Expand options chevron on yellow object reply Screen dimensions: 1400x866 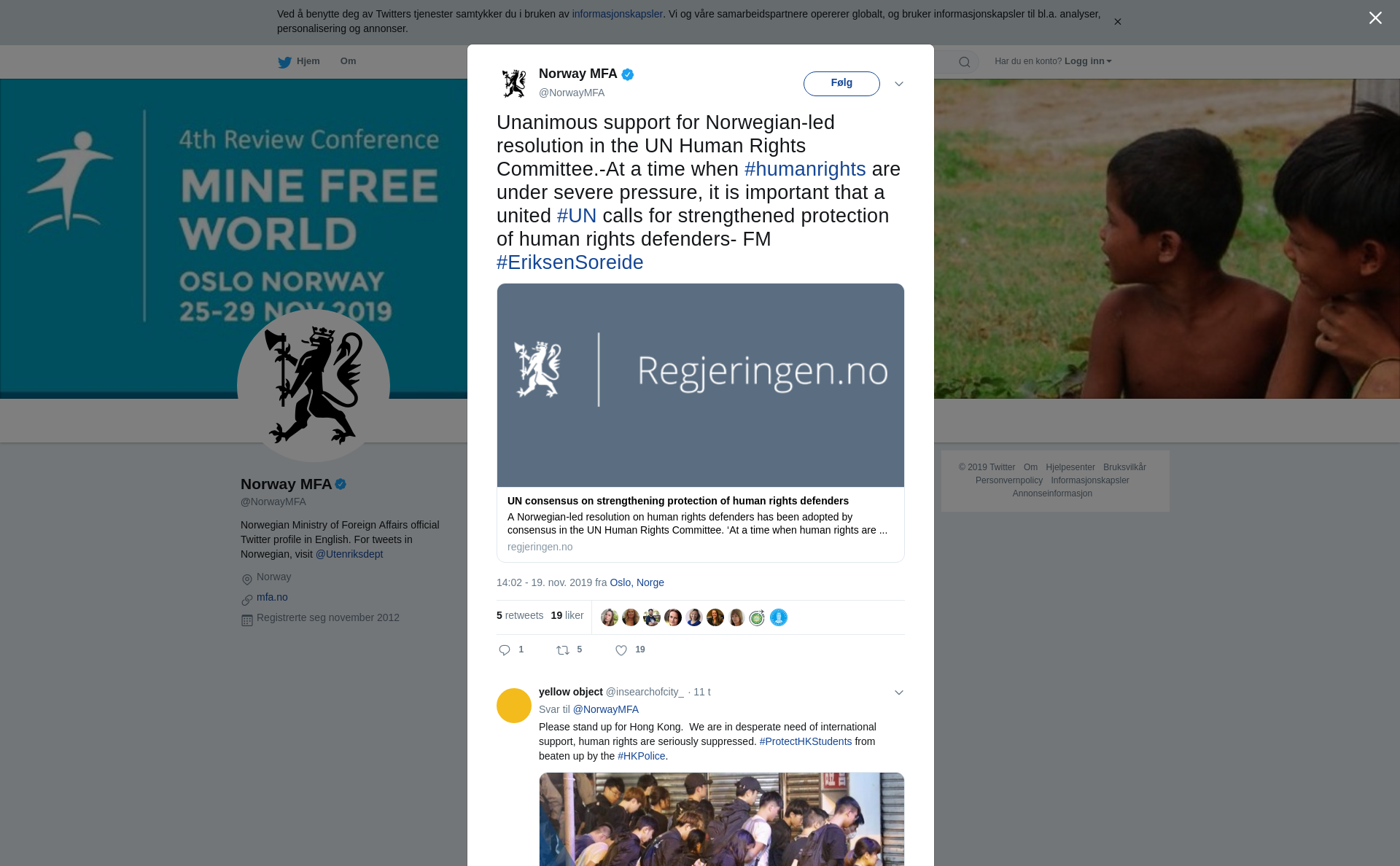899,693
